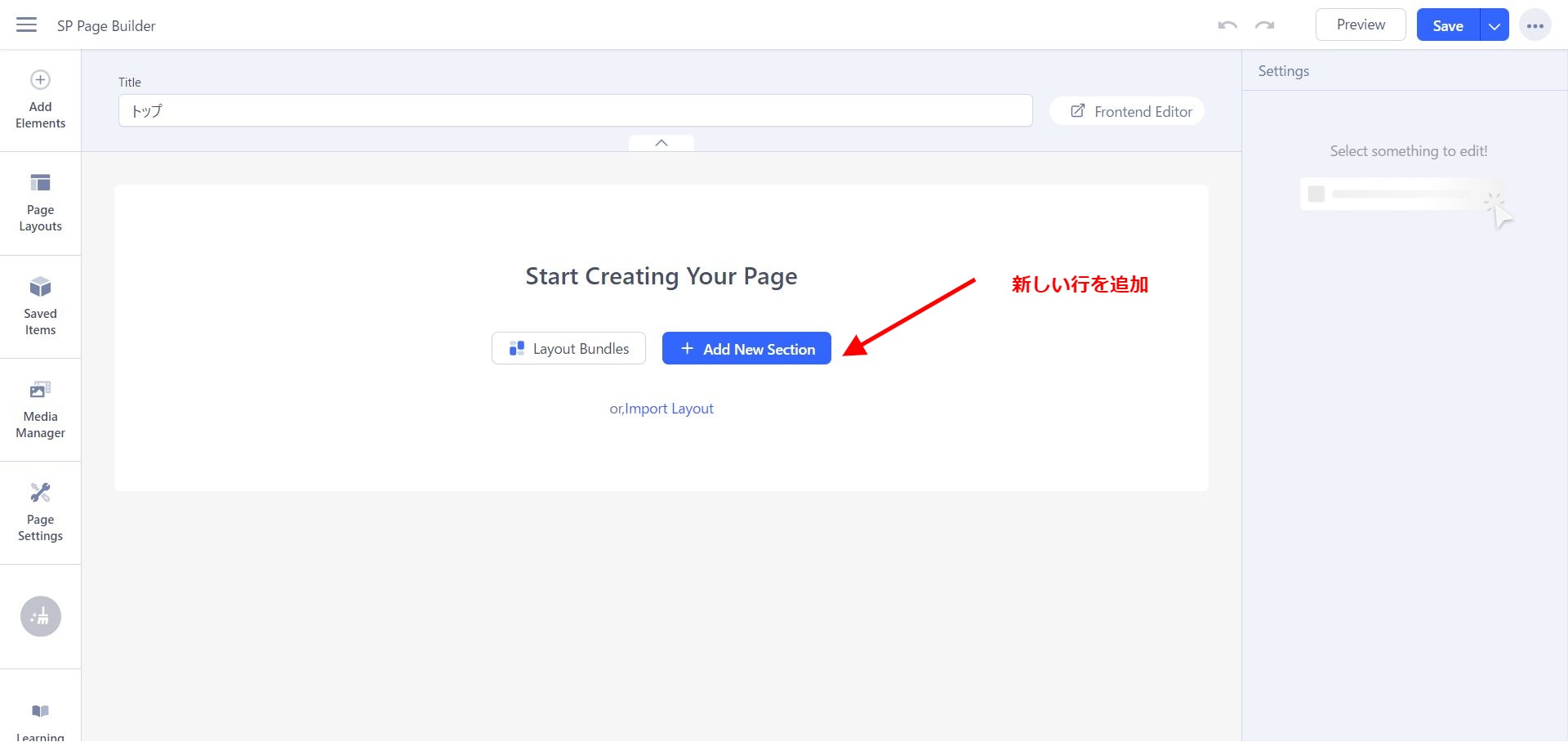This screenshot has width=1568, height=742.
Task: Collapse the title bar with chevron
Action: coord(661,143)
